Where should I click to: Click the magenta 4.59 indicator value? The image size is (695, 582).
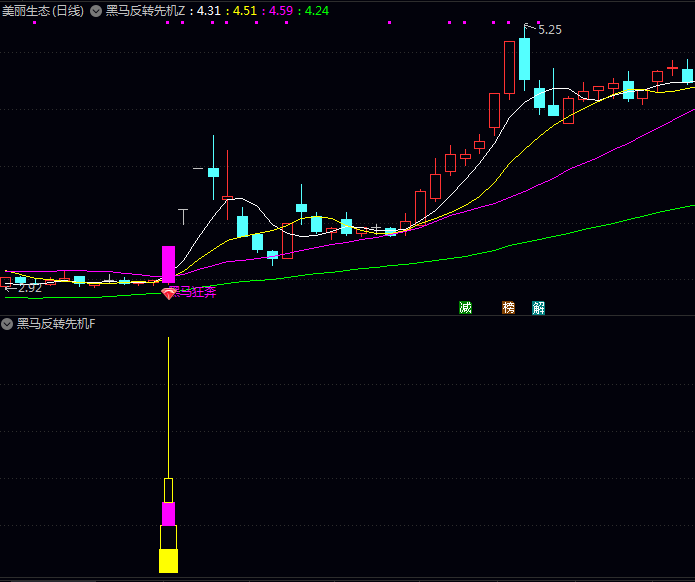coord(281,10)
